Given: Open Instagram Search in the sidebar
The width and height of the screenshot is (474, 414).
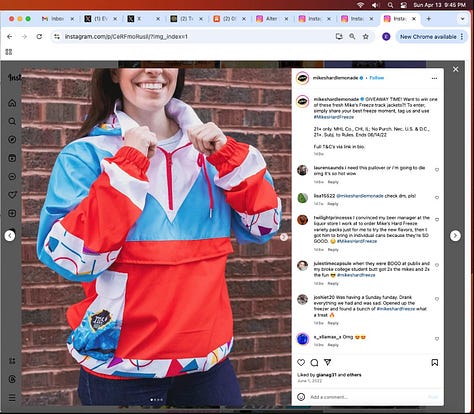Looking at the screenshot, I should (x=12, y=121).
